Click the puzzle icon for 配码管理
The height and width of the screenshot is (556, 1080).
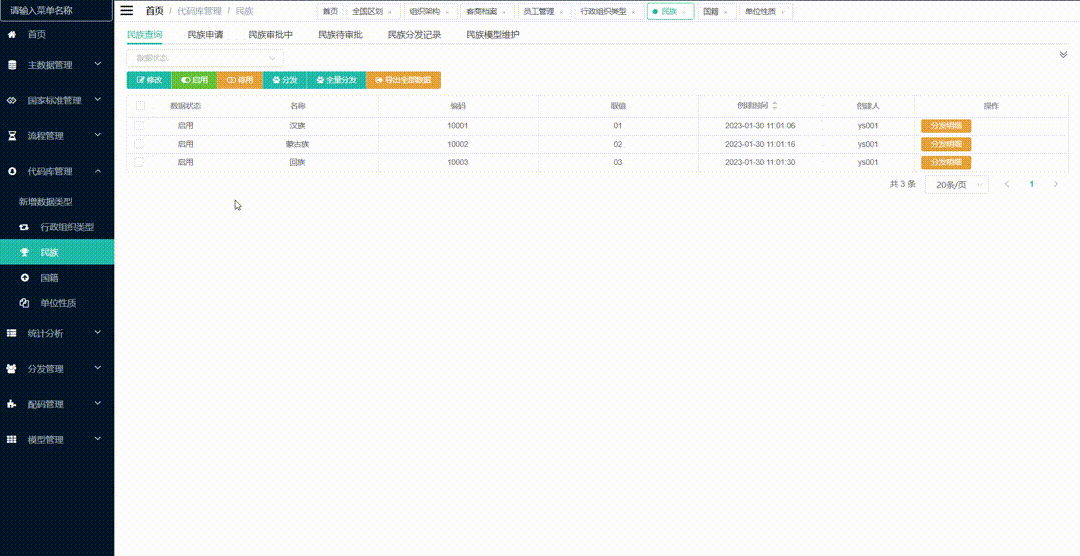pos(12,405)
